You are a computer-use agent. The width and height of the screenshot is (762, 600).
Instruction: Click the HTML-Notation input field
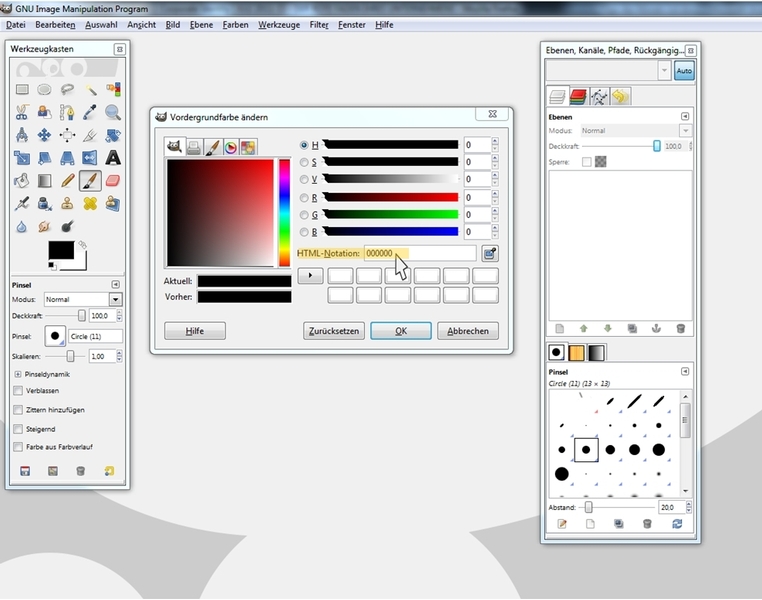click(420, 253)
